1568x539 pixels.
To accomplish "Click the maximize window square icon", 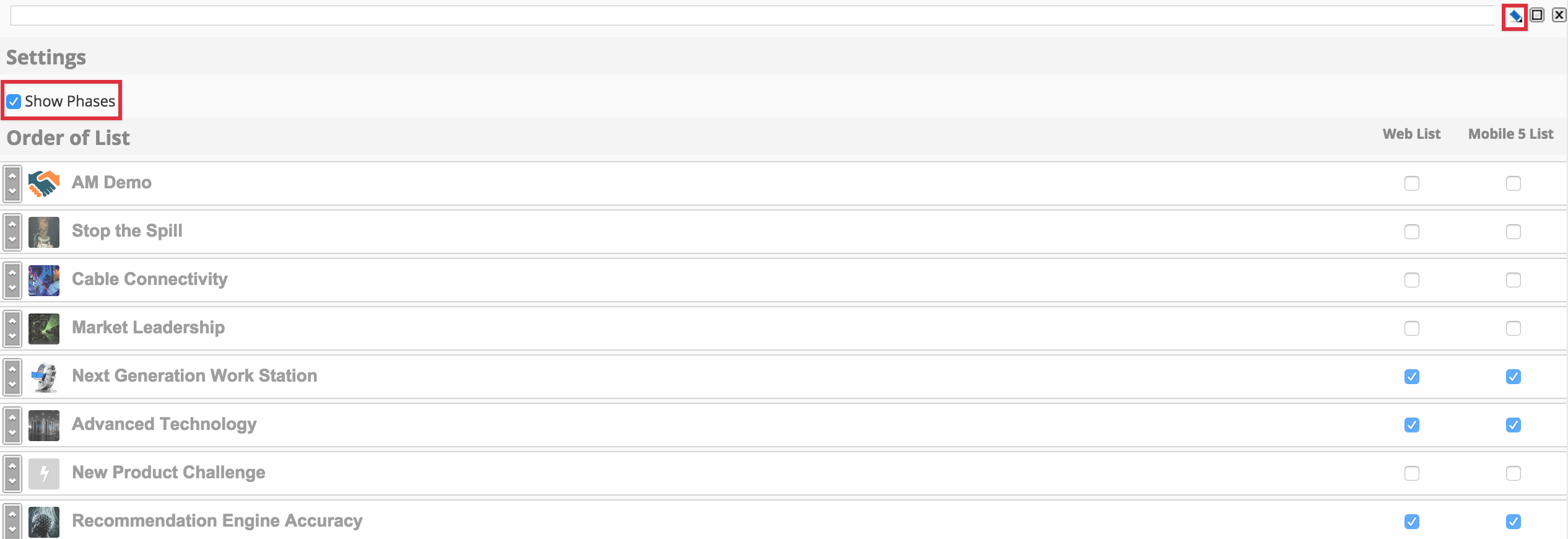I will tap(1537, 15).
